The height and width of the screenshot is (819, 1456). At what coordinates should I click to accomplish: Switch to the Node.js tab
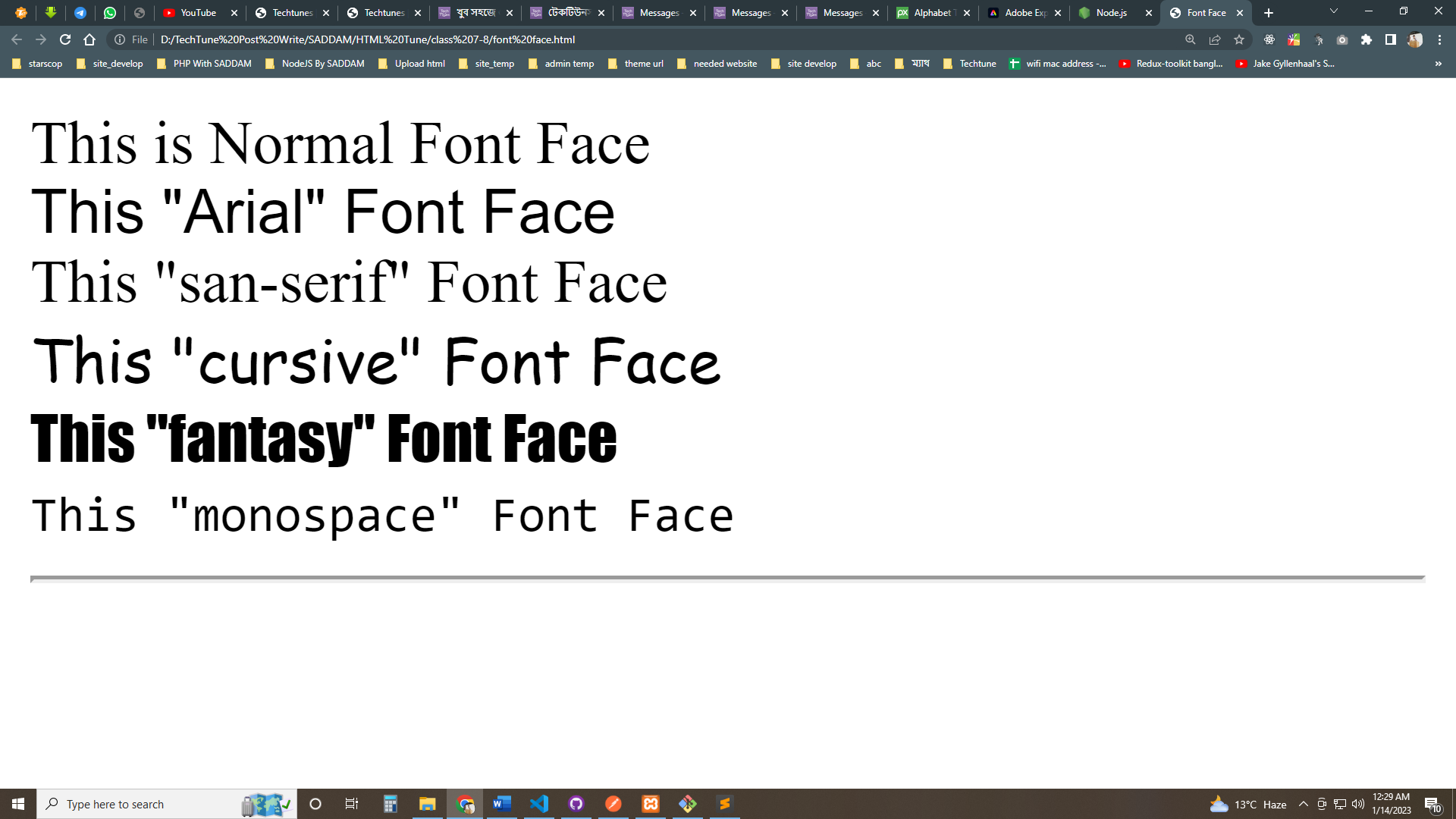[x=1111, y=13]
